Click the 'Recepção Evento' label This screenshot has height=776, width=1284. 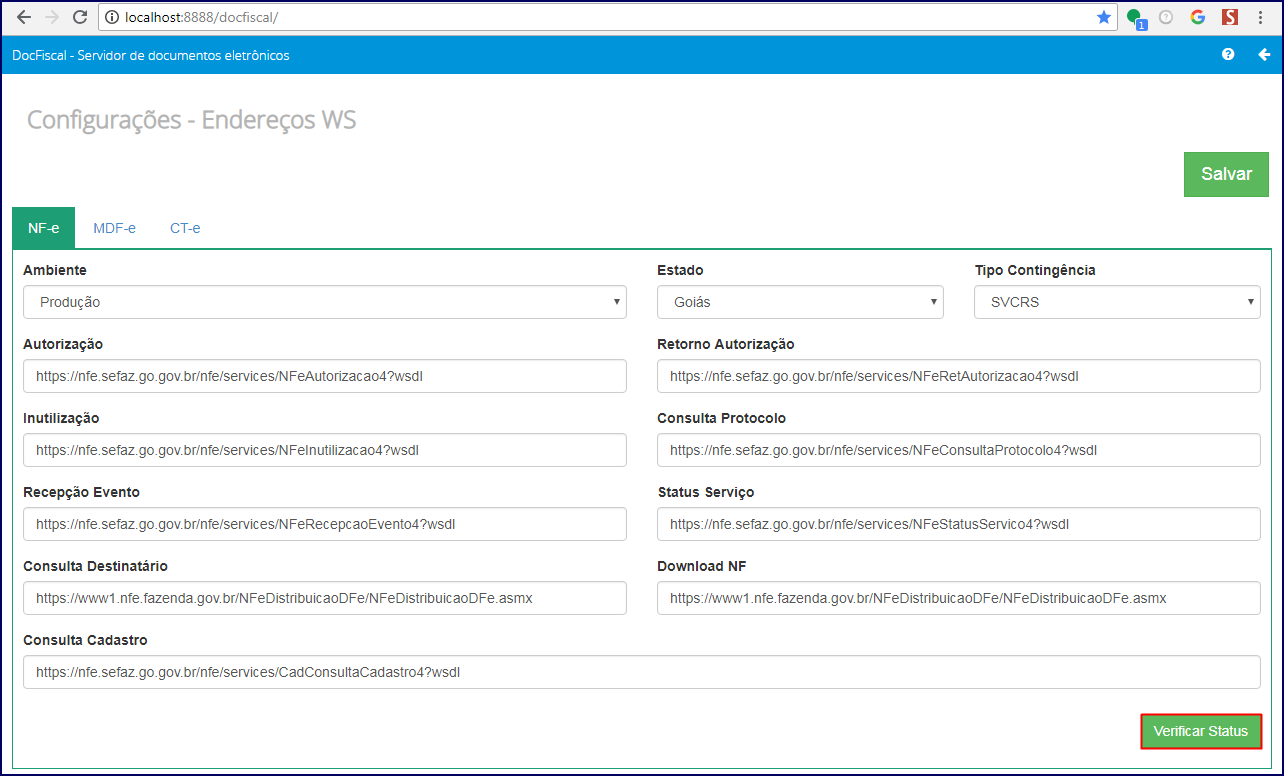tap(82, 492)
